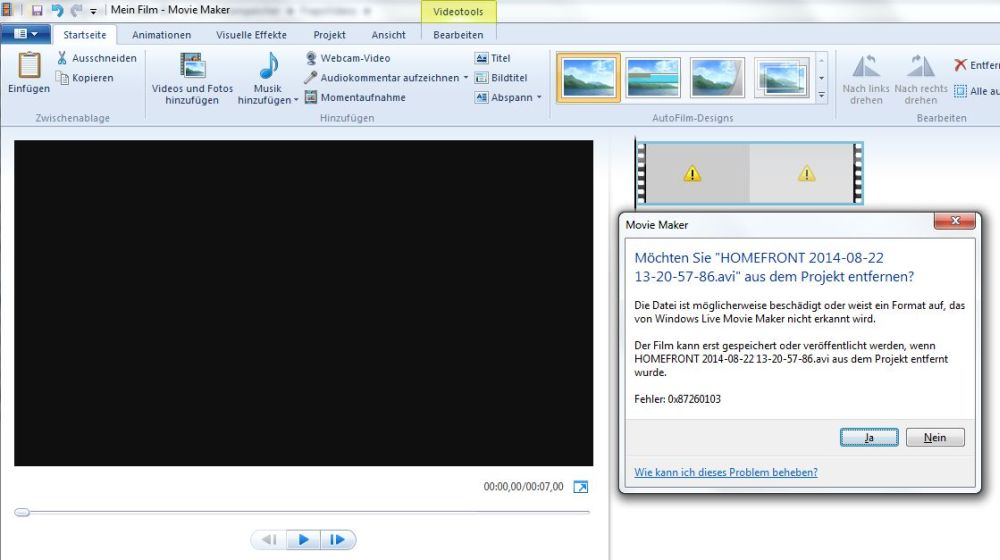
Task: Step to next frame button
Action: click(337, 540)
